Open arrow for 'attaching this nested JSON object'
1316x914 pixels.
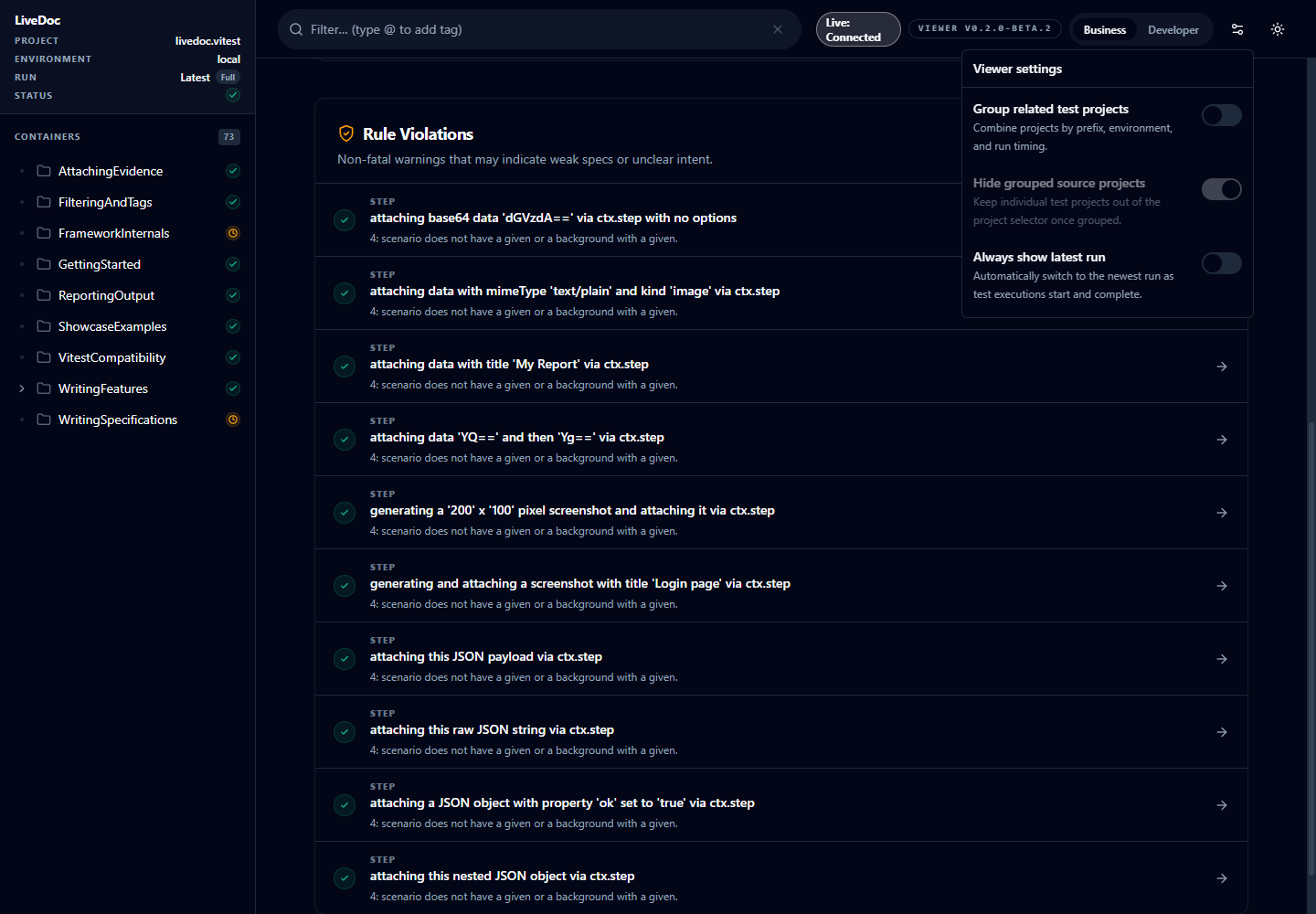pos(1222,878)
